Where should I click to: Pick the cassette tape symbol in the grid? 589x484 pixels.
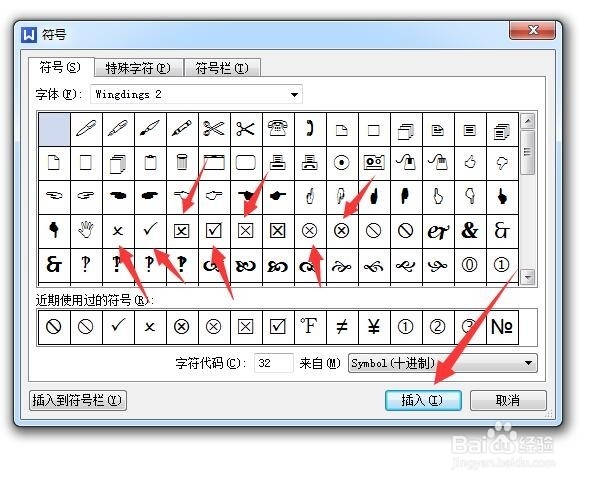pyautogui.click(x=374, y=163)
